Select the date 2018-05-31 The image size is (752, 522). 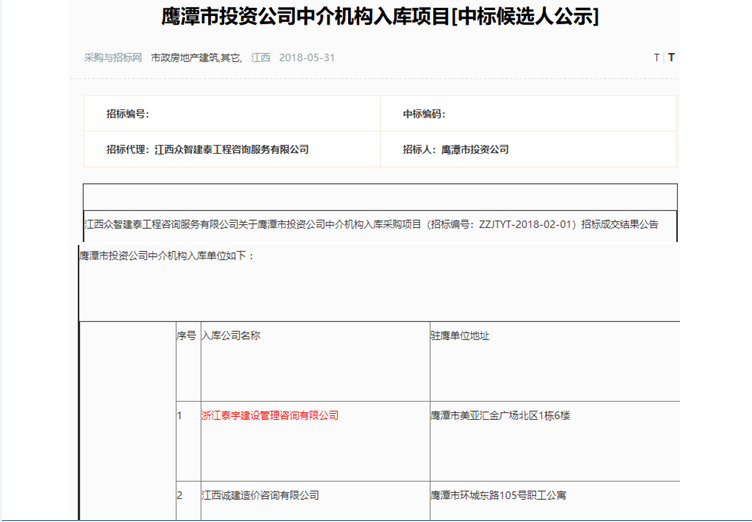[307, 58]
